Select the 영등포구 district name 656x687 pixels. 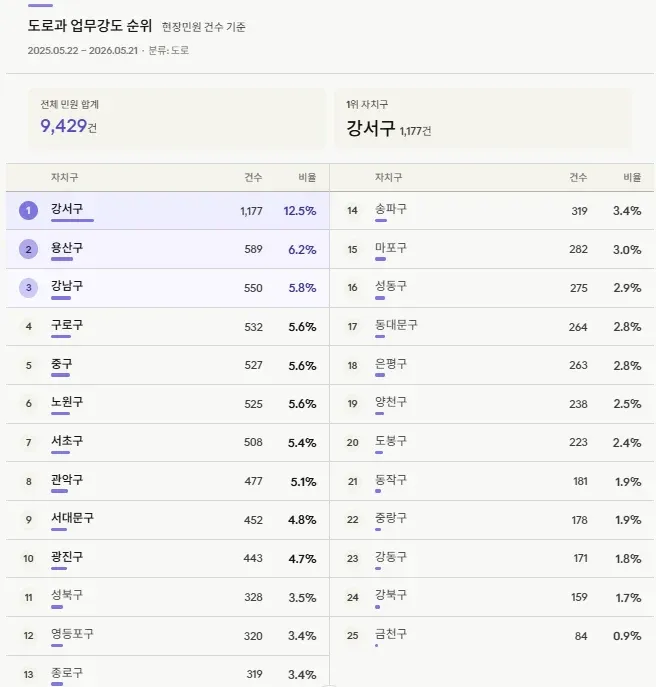pos(72,633)
